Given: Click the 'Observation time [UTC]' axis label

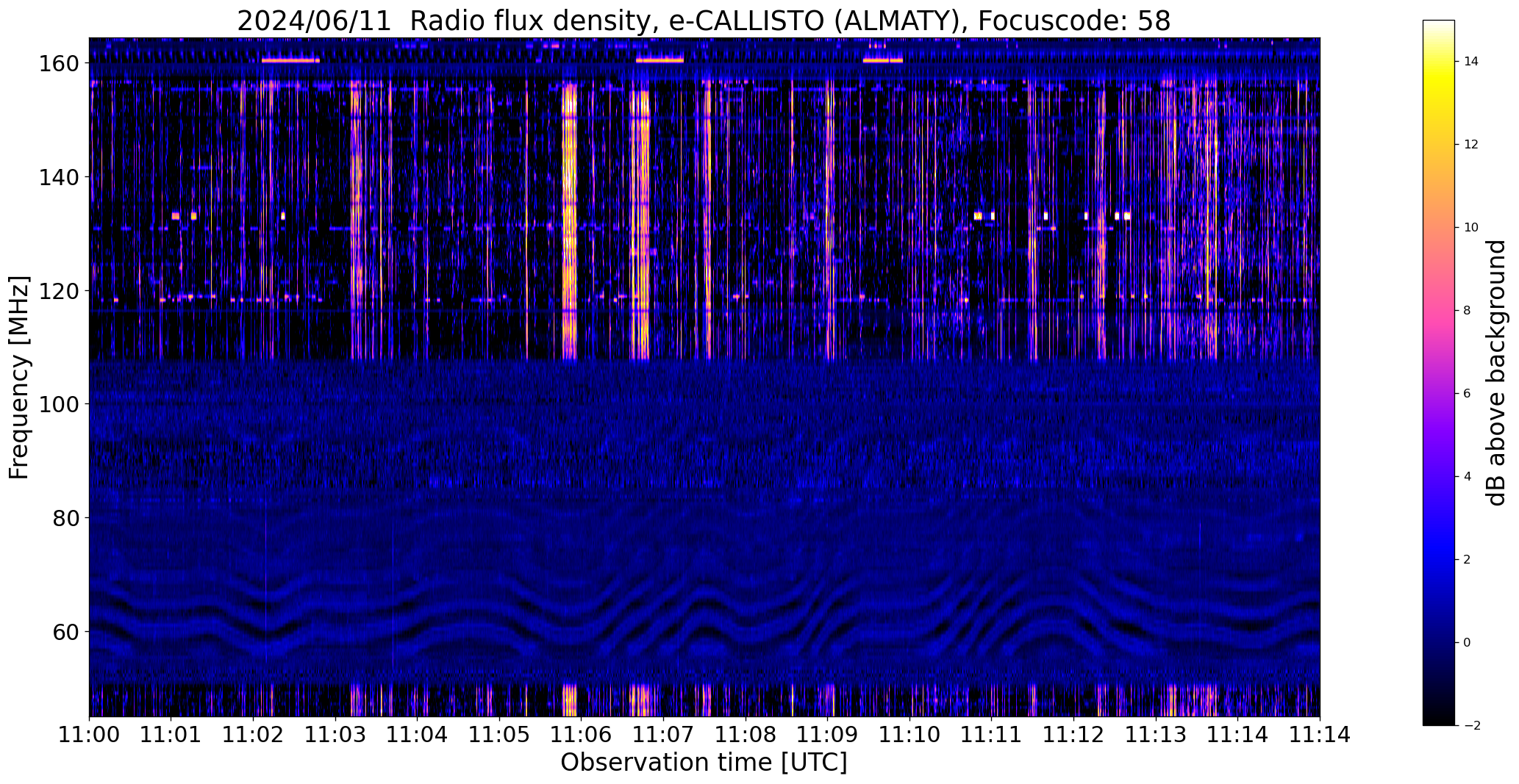Looking at the screenshot, I should click(x=704, y=763).
